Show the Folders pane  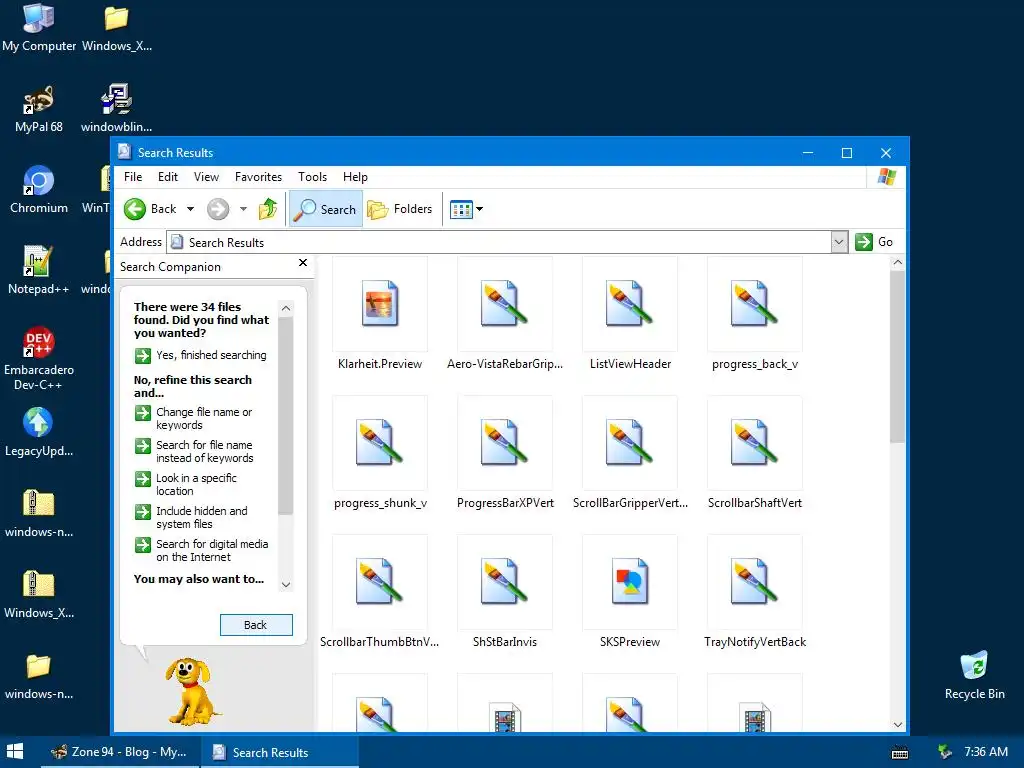(400, 209)
